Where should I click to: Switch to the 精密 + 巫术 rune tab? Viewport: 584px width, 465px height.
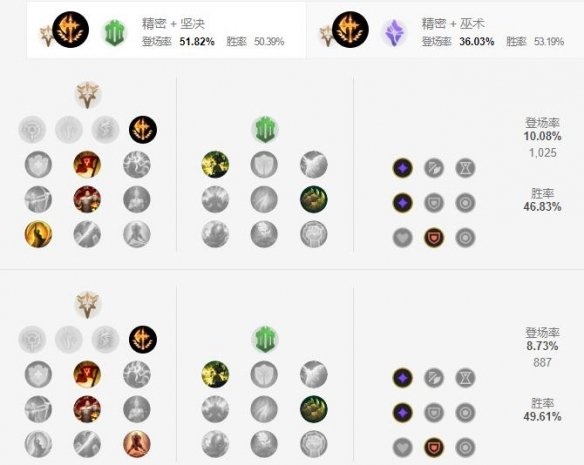tap(445, 30)
